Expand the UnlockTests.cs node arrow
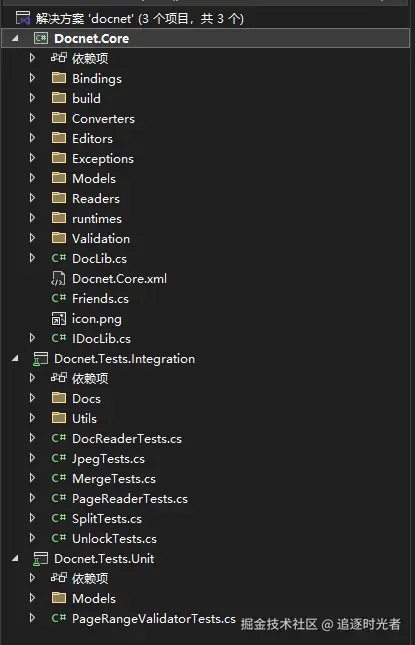Image resolution: width=415 pixels, height=645 pixels. (32, 538)
